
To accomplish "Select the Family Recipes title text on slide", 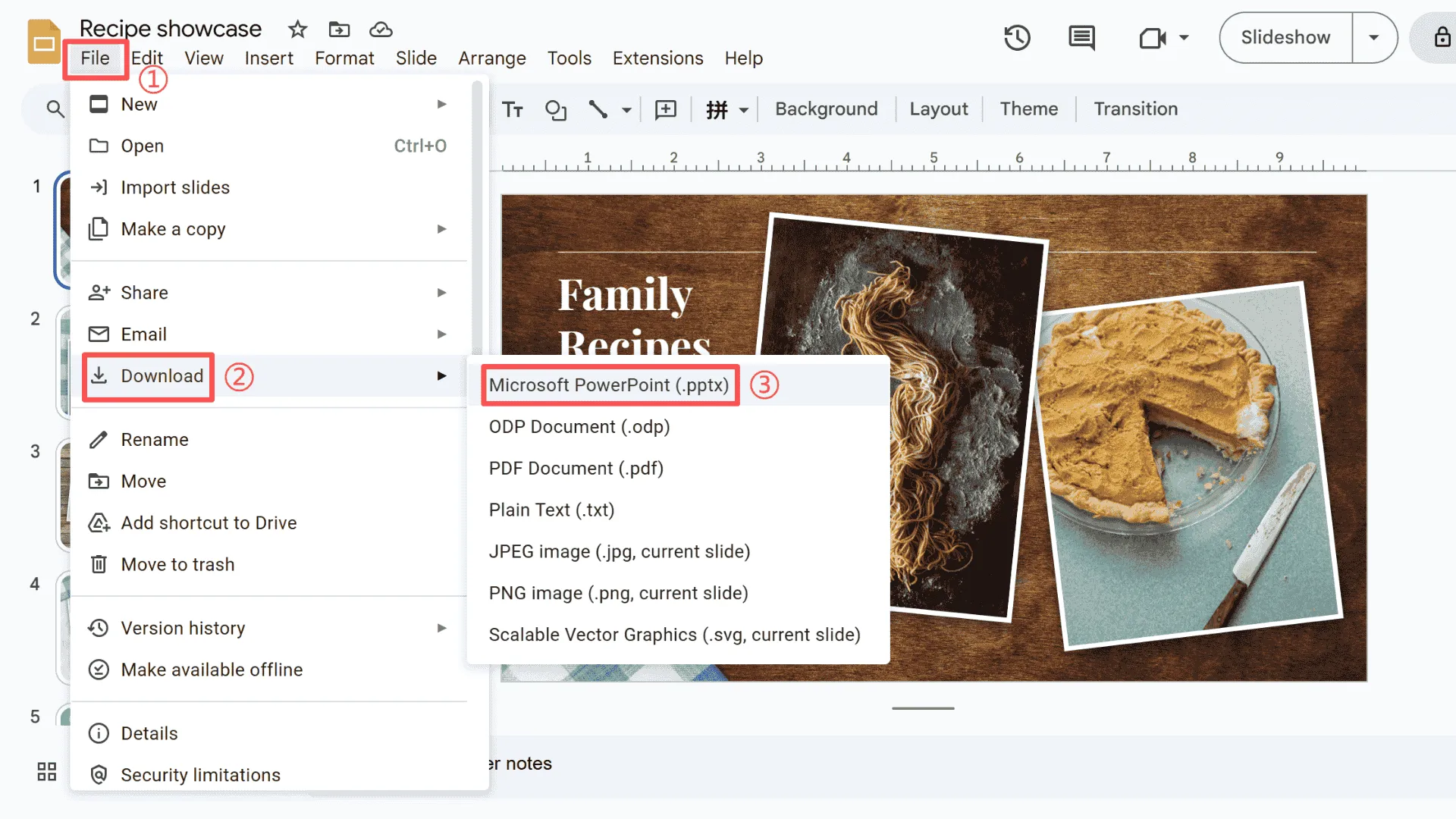I will click(x=634, y=317).
